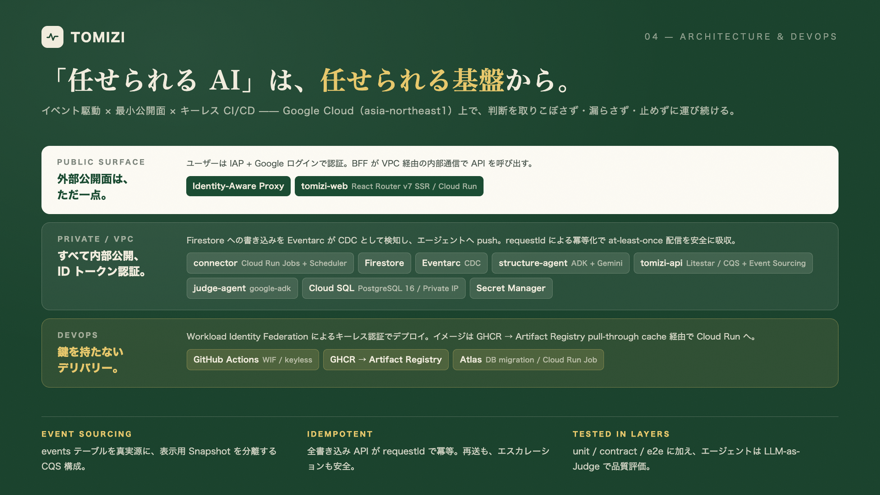
Task: Select the Atlas DB migration chip
Action: click(528, 360)
